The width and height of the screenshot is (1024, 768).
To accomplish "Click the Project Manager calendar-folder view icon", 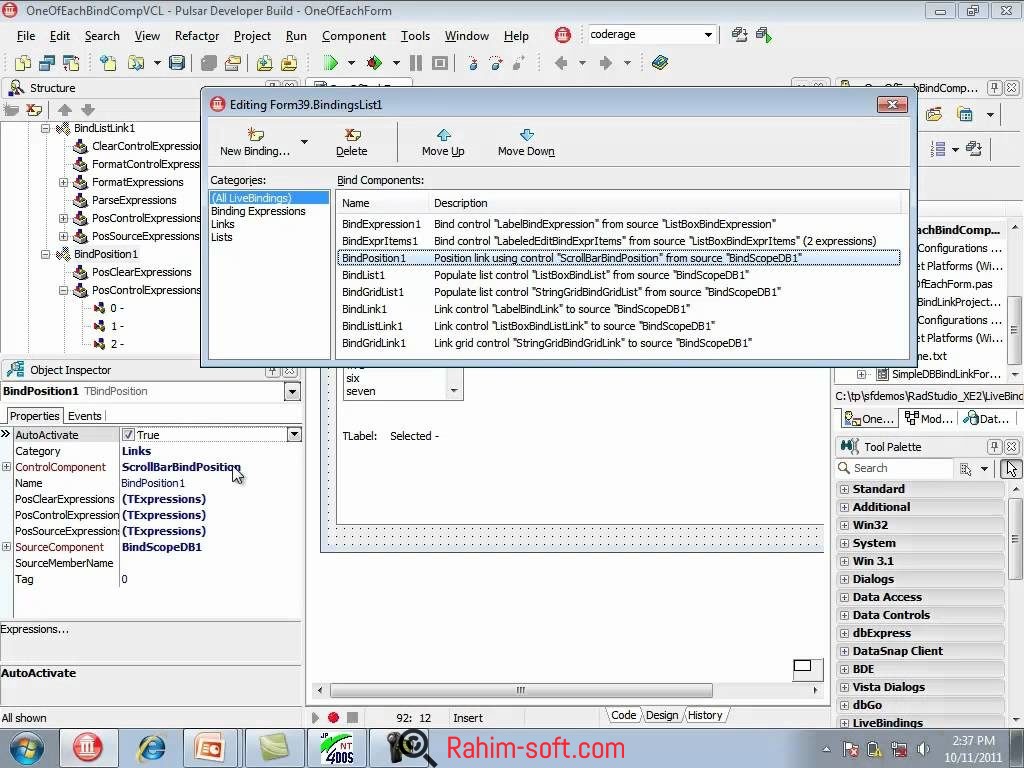I will click(x=965, y=114).
